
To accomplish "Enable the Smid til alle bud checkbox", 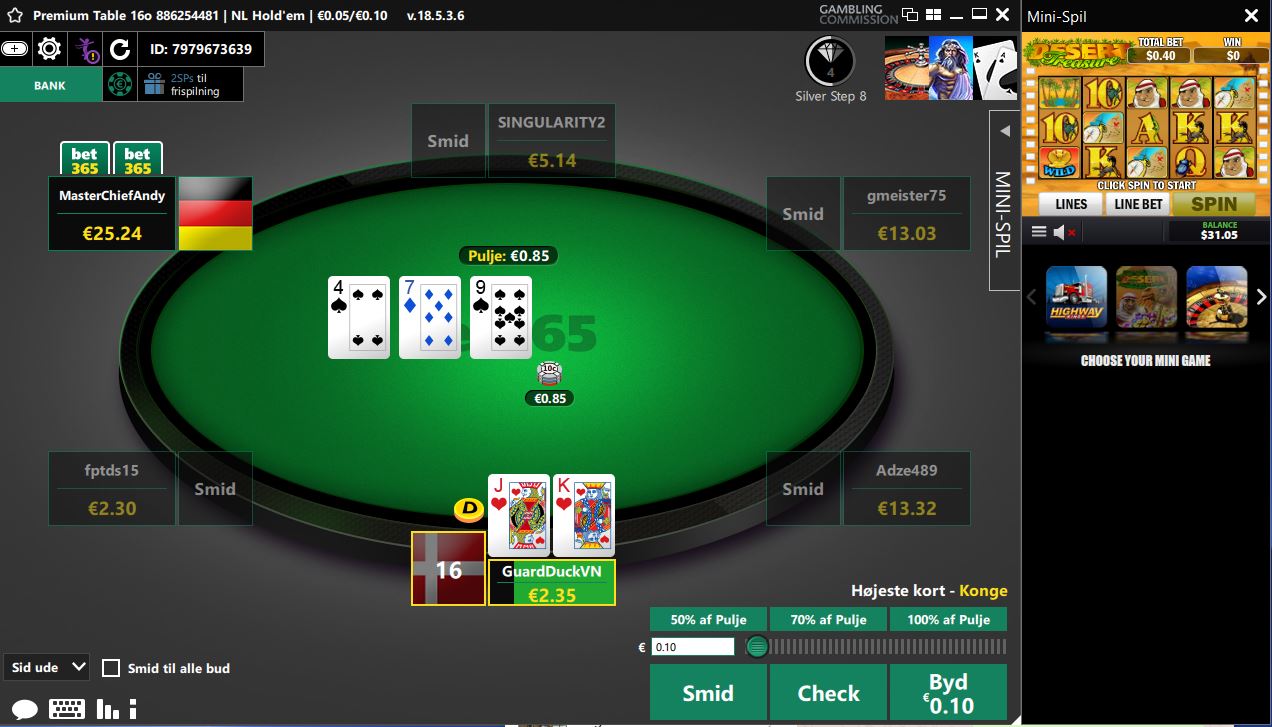I will click(x=111, y=668).
